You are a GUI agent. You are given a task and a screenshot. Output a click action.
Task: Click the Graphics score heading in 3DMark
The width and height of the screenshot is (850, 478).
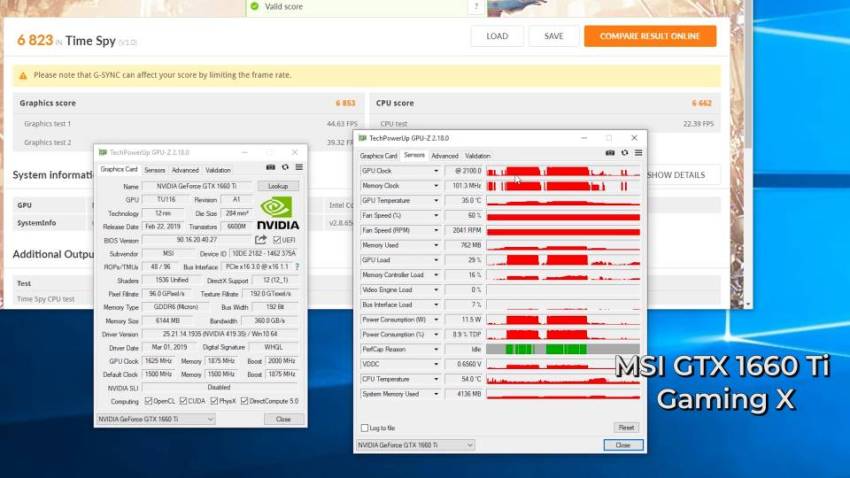point(48,103)
